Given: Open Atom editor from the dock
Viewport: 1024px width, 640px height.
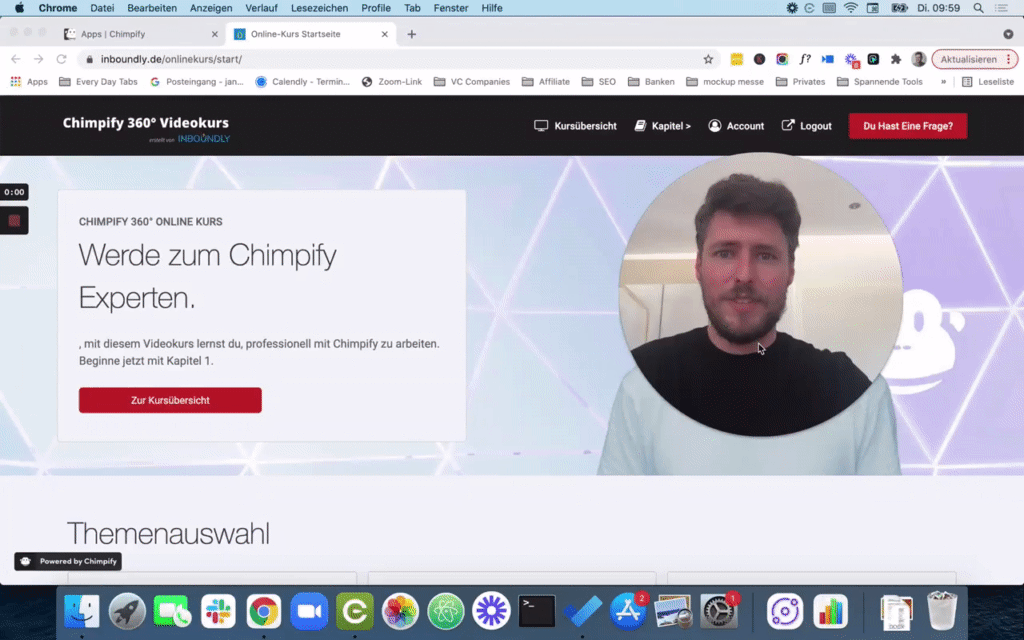Looking at the screenshot, I should [x=445, y=611].
